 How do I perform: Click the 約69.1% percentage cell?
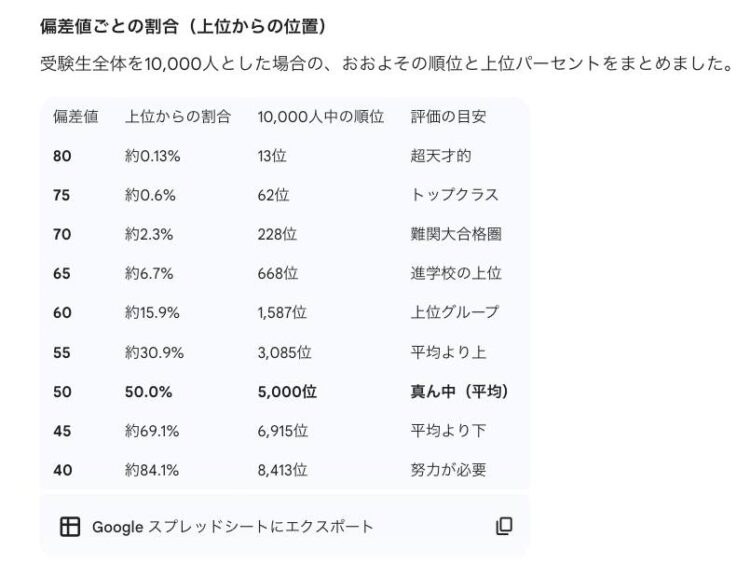tap(152, 431)
